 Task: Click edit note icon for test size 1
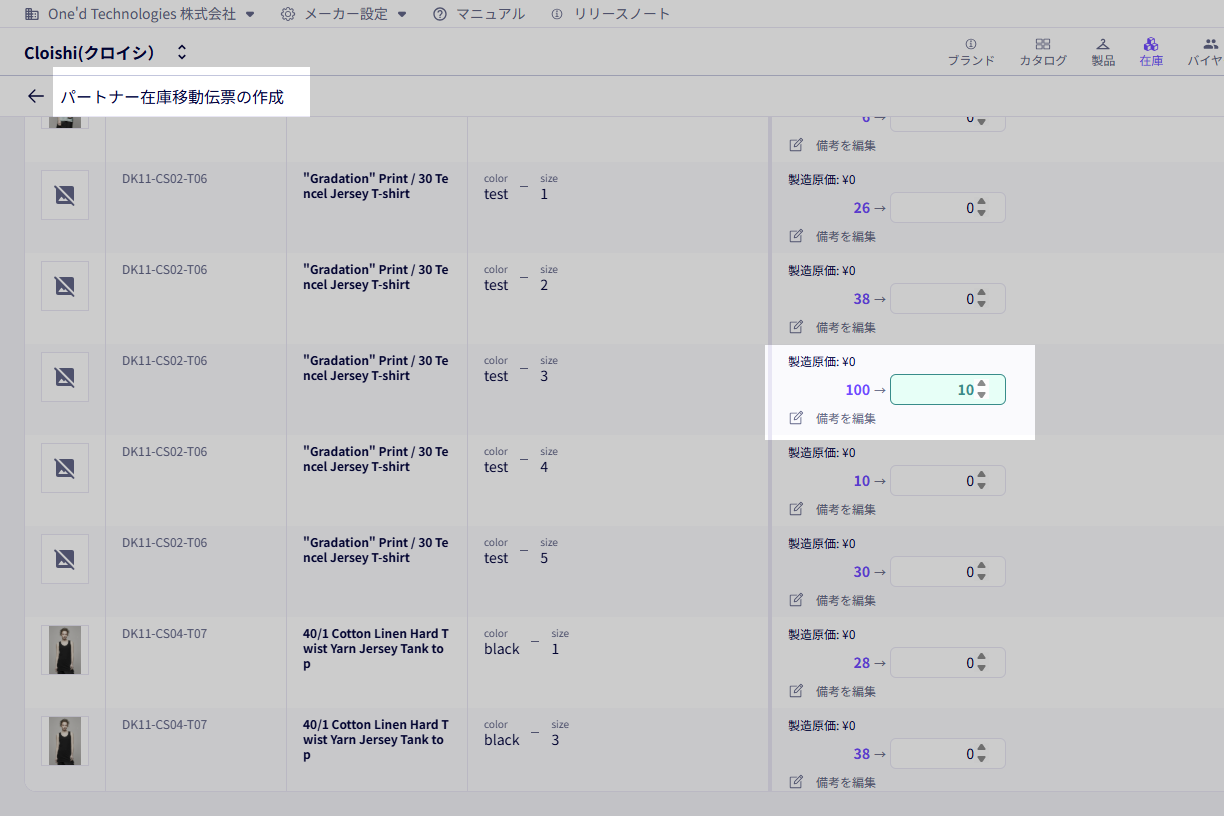[x=796, y=236]
